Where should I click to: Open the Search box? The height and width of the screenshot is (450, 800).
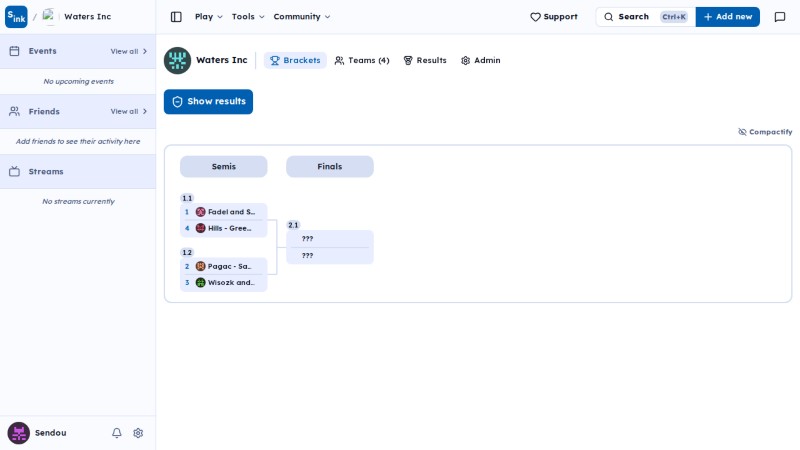(645, 17)
